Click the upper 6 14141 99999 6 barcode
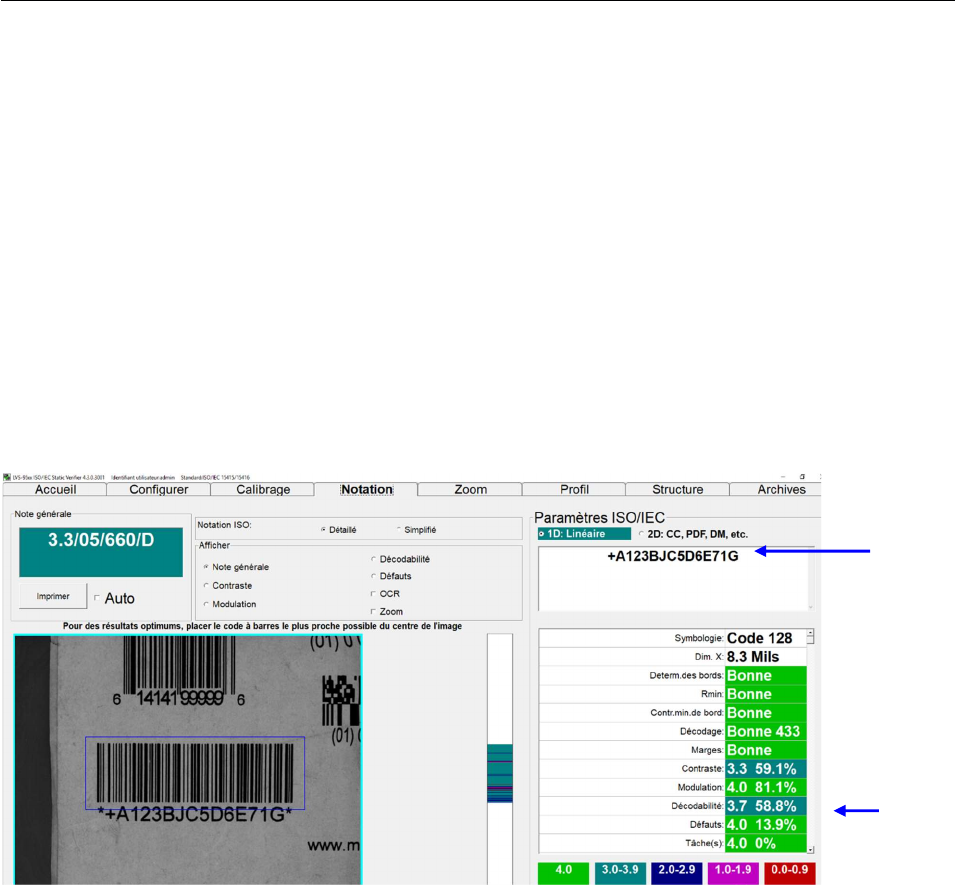Image resolution: width=956 pixels, height=885 pixels. (179, 670)
